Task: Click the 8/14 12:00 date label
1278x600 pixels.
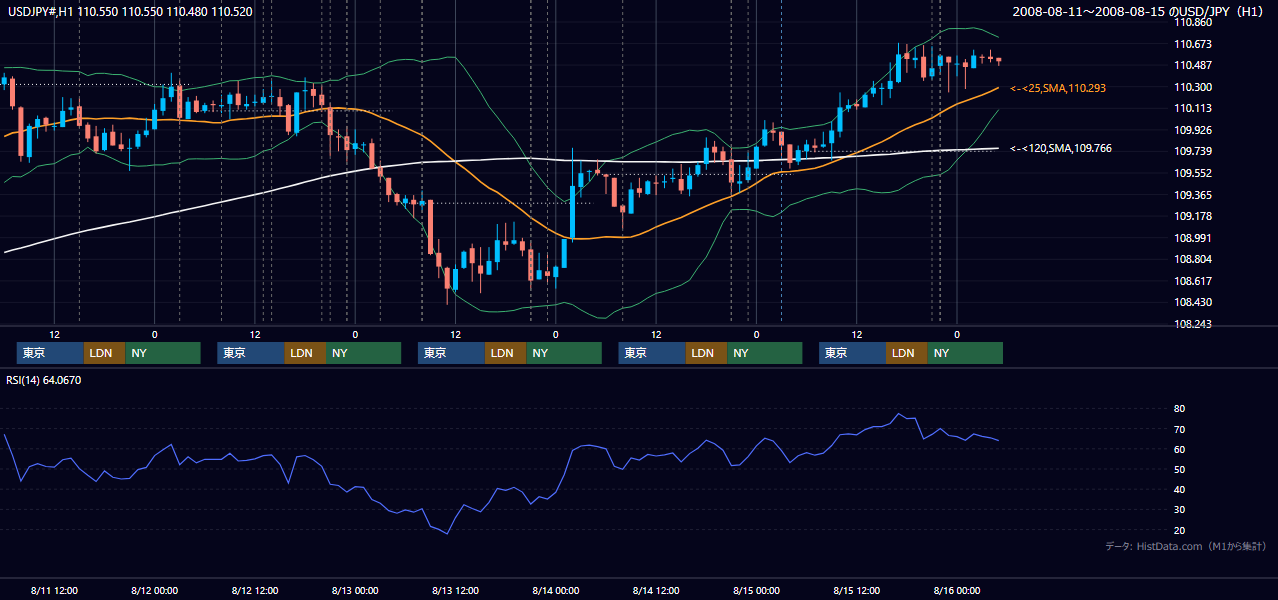Action: tap(656, 590)
